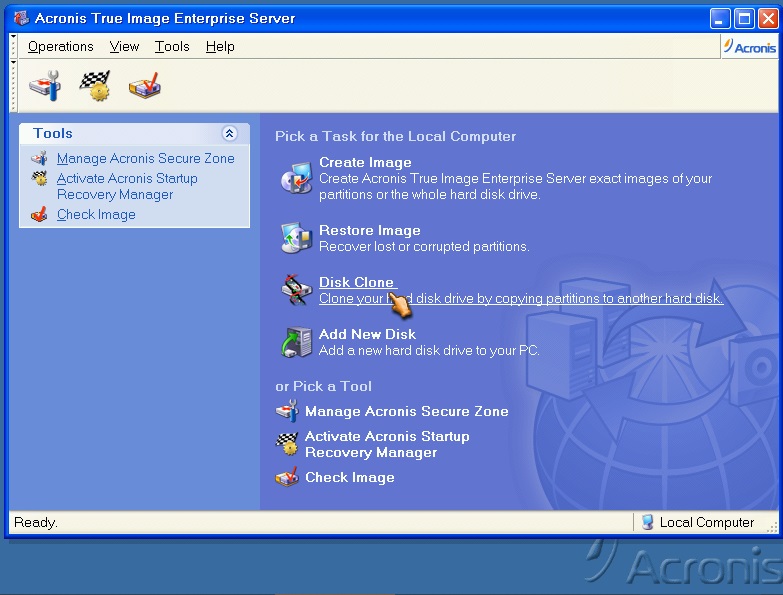
Task: Click the Create Image task icon
Action: click(297, 178)
